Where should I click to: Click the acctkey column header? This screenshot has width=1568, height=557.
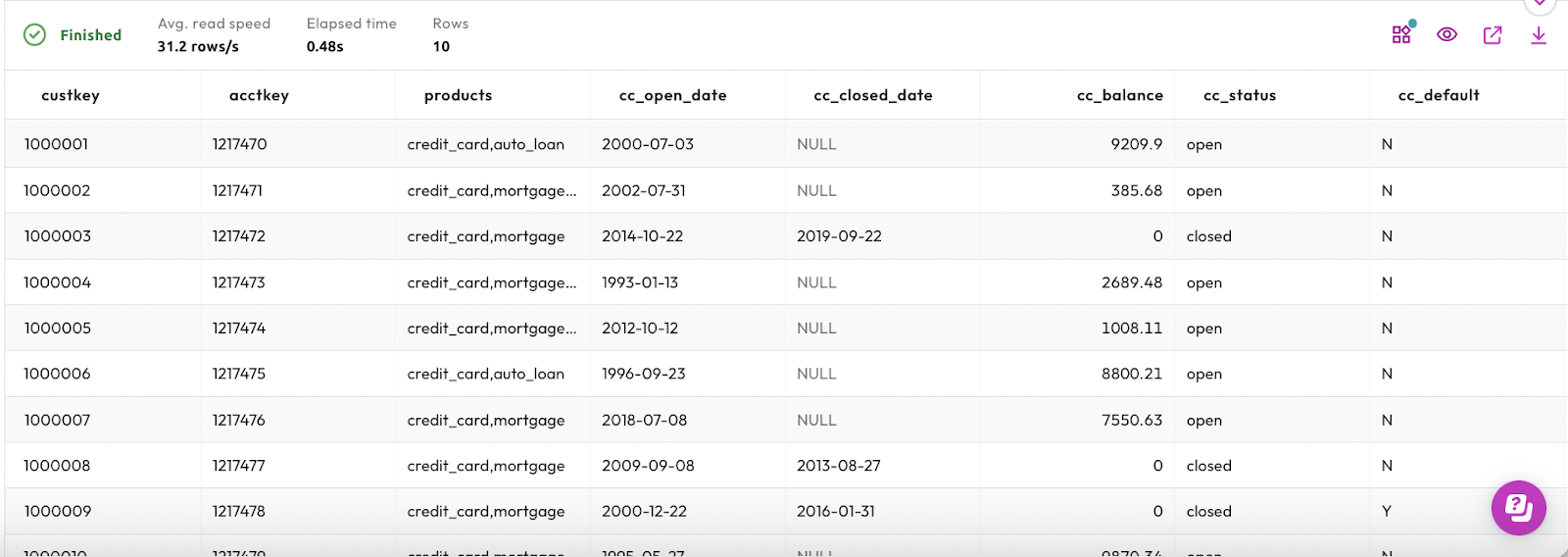coord(259,95)
